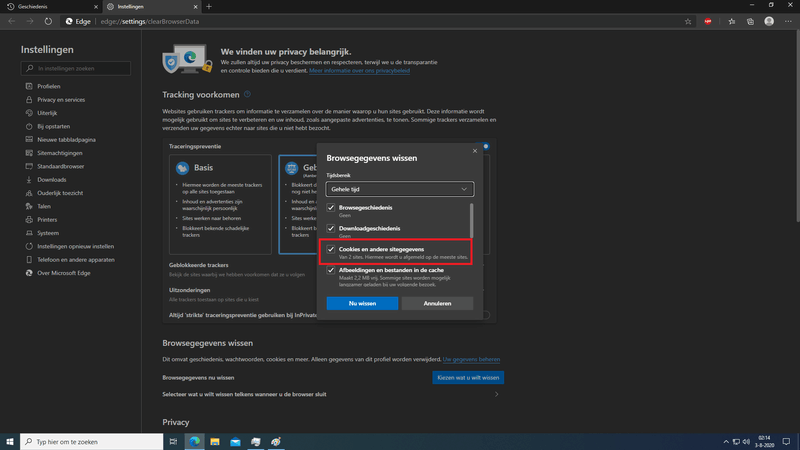Click the Systeem sidebar icon
Screen dimensions: 800x450
(29, 233)
